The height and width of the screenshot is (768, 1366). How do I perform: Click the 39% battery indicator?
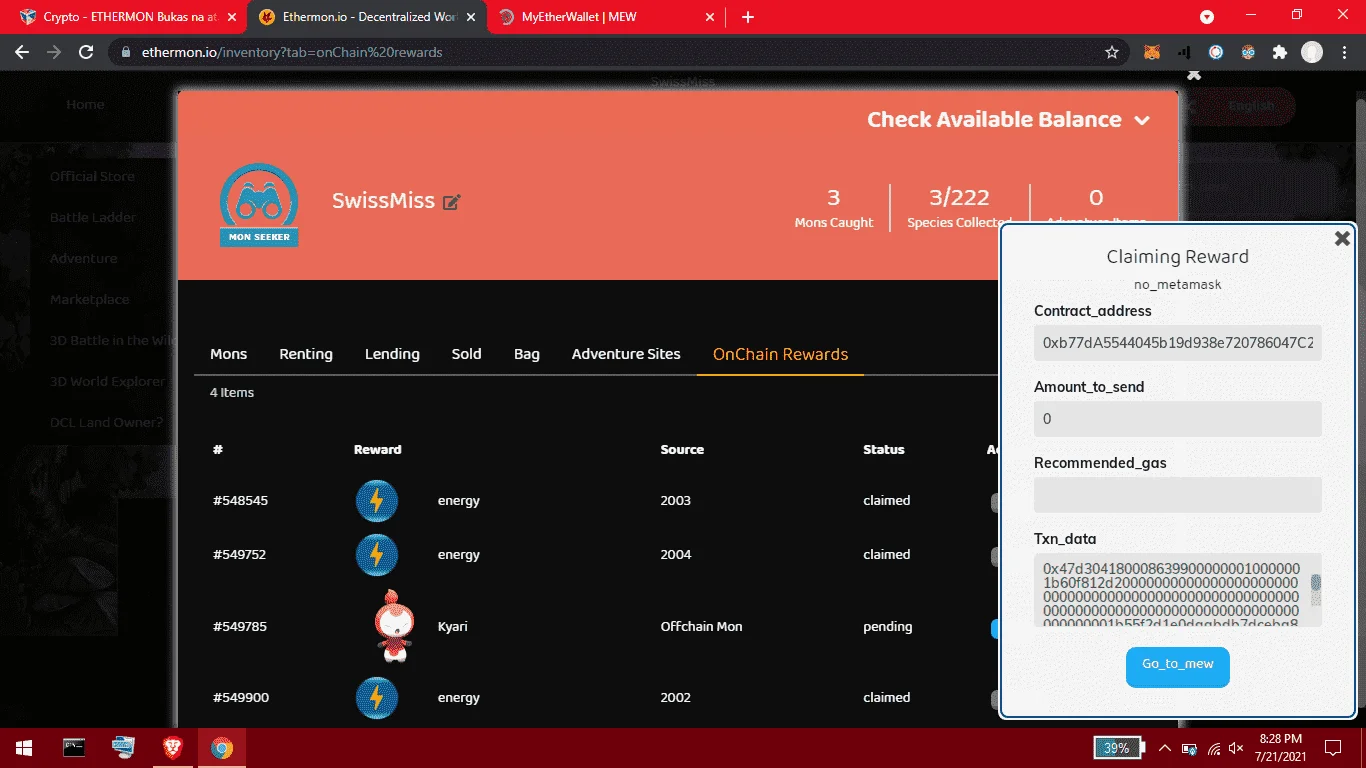(x=1119, y=748)
